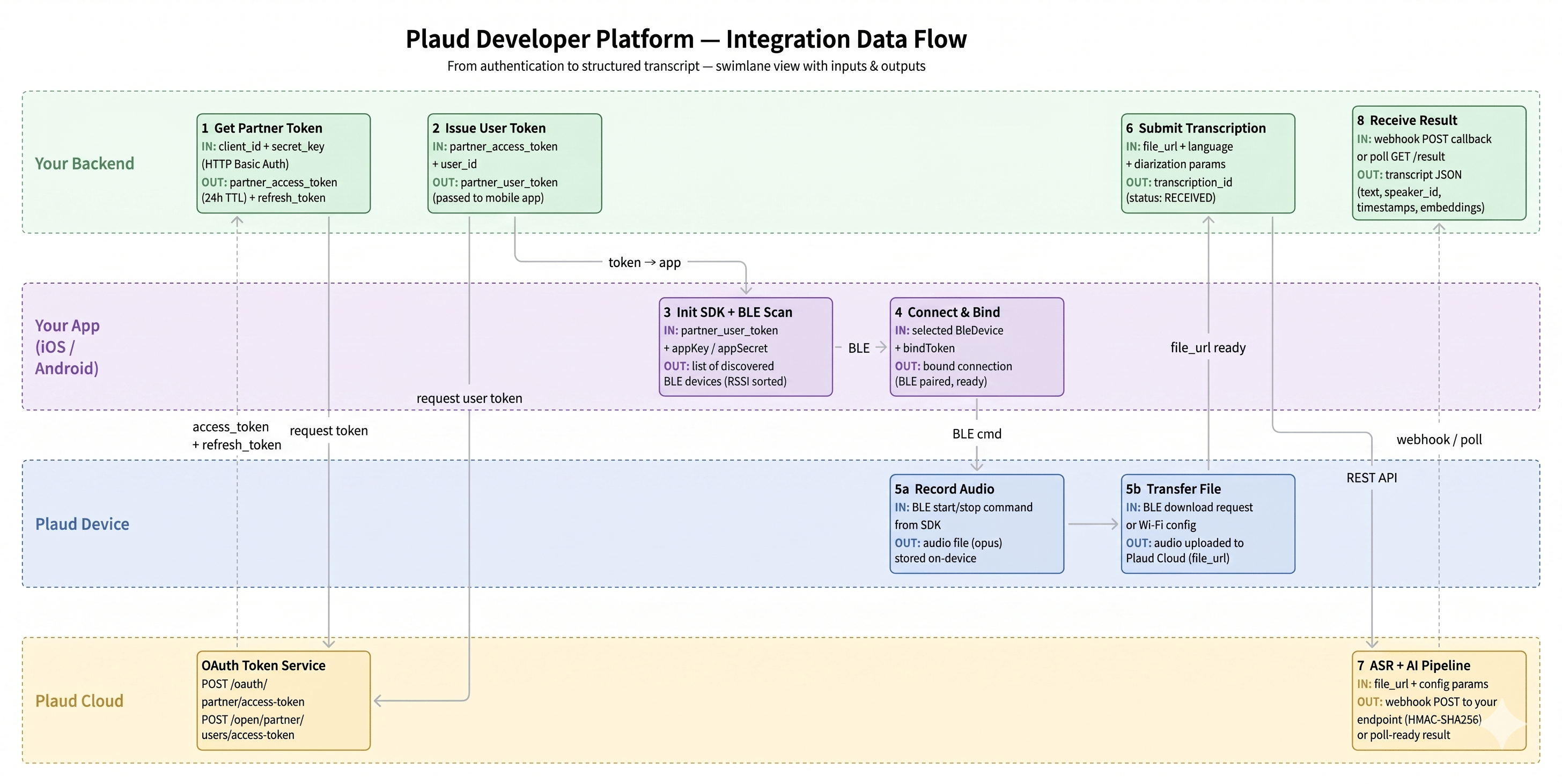Click '+ appKey / appSecret' line
1562x784 pixels.
click(716, 348)
